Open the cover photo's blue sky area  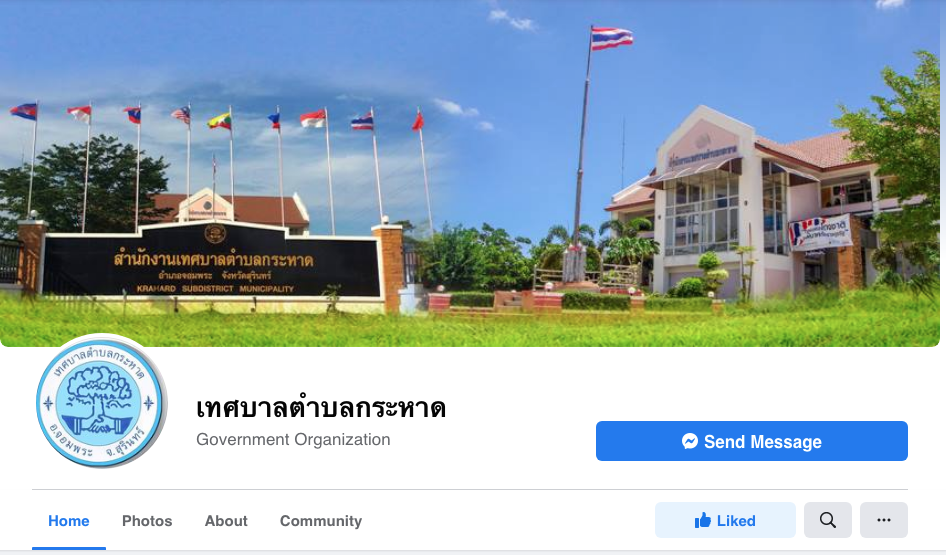tap(302, 48)
